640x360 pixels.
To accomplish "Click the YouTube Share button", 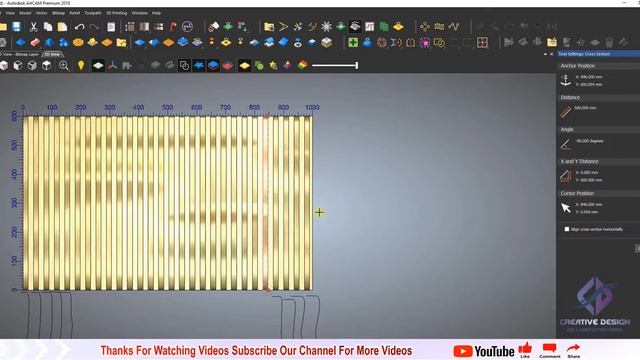I will (573, 350).
